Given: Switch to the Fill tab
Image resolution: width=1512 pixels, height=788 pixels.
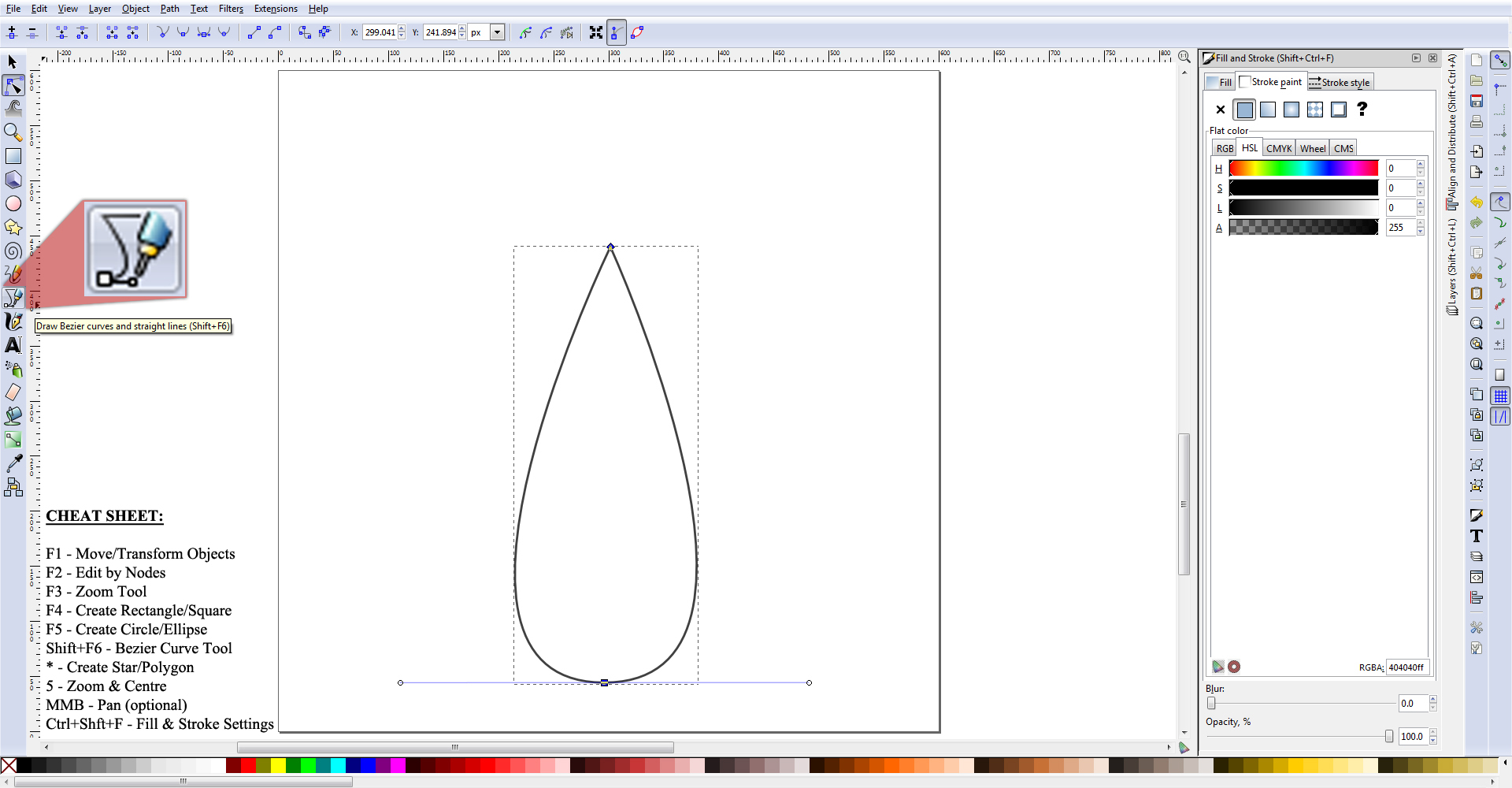Looking at the screenshot, I should coord(1219,82).
